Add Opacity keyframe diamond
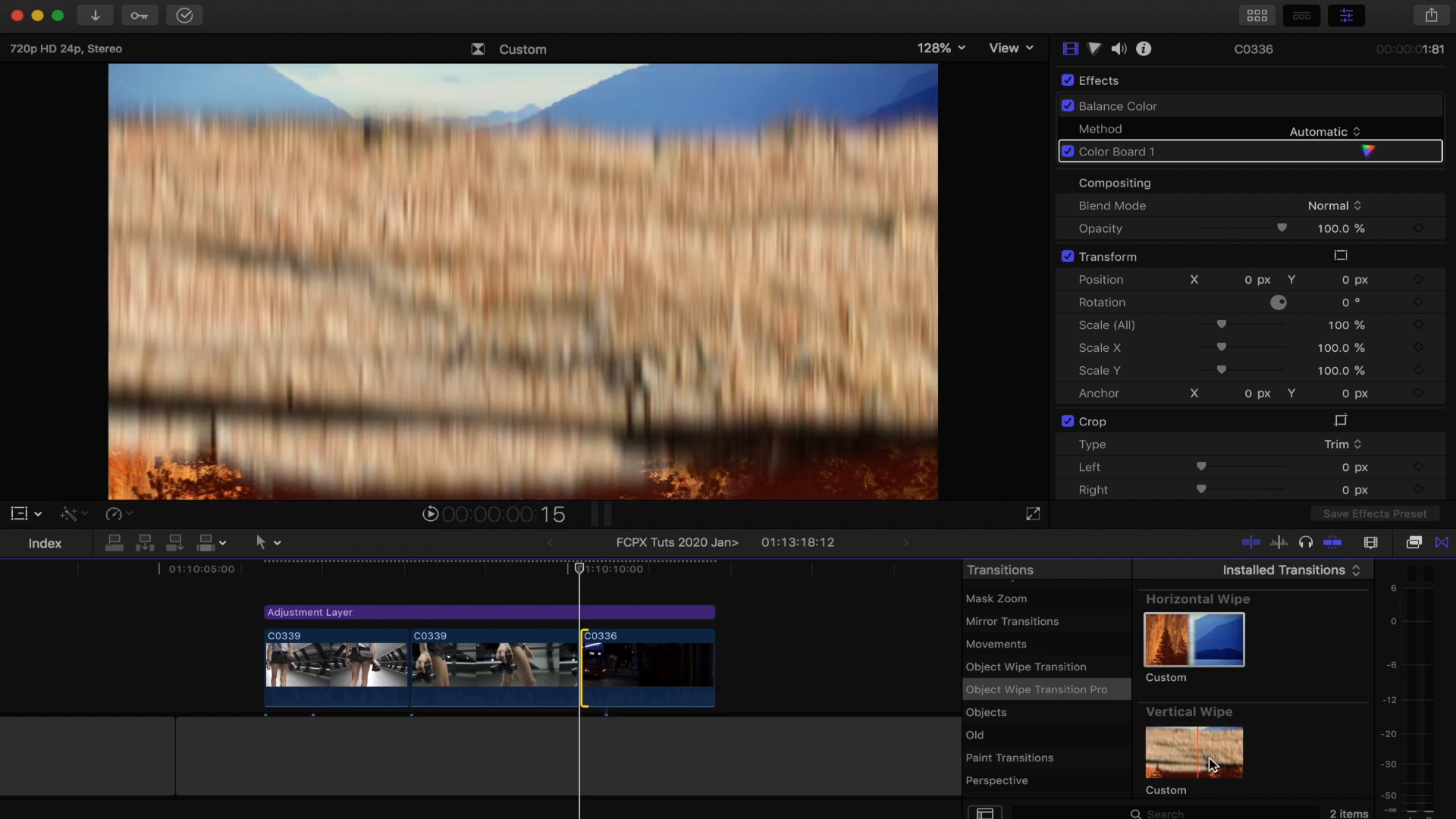 (x=1418, y=228)
